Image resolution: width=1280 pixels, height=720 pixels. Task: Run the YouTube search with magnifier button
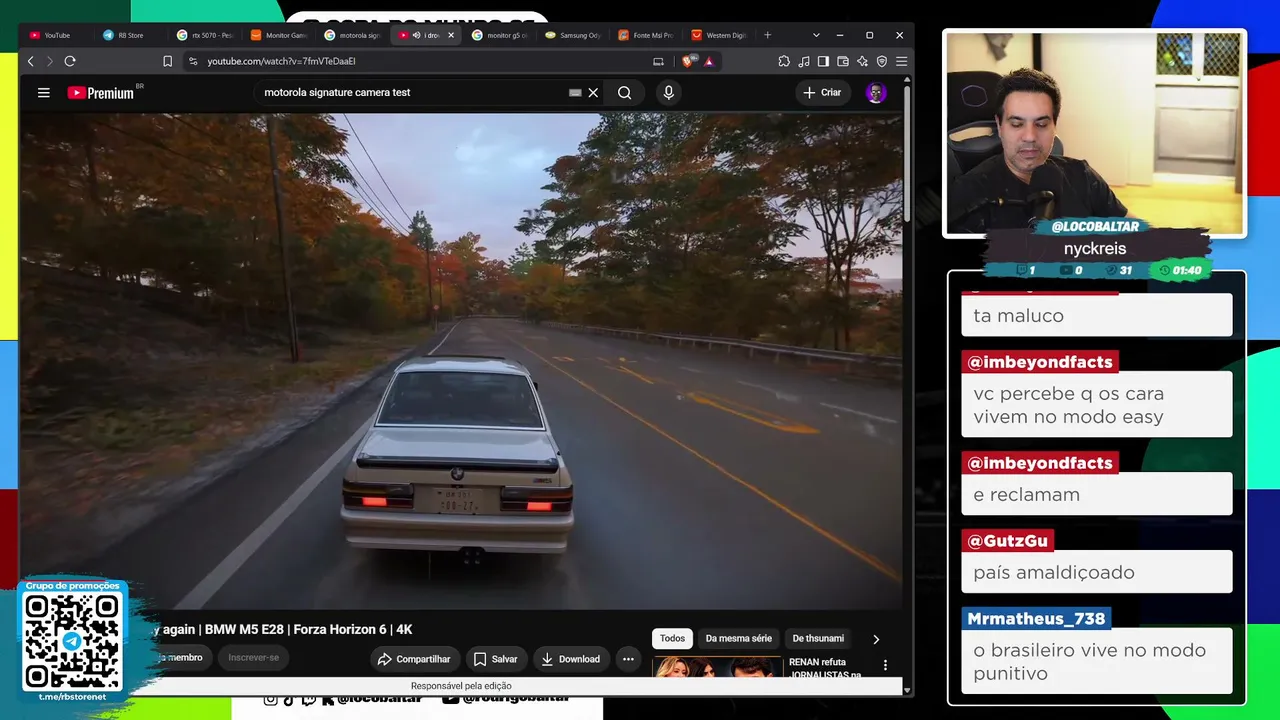tap(624, 93)
